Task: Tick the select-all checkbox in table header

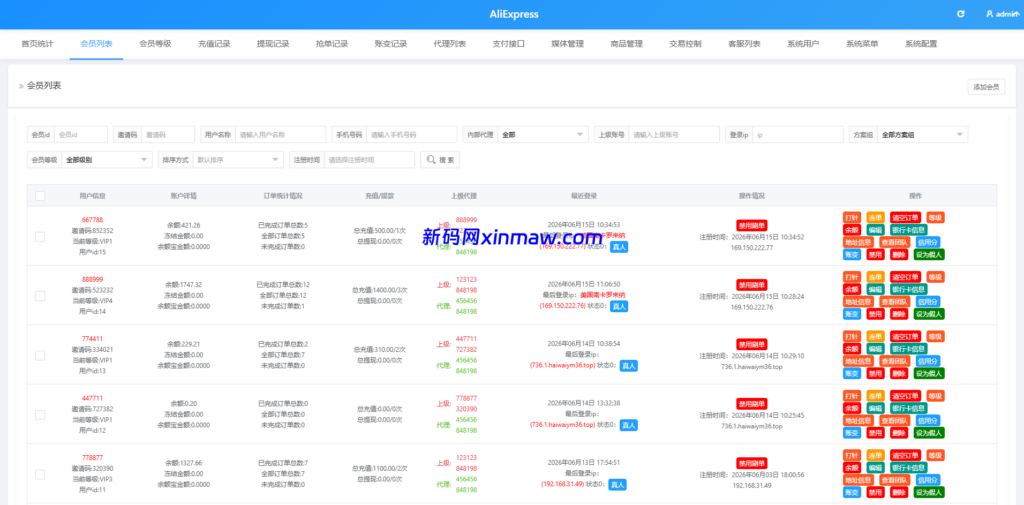Action: point(40,195)
